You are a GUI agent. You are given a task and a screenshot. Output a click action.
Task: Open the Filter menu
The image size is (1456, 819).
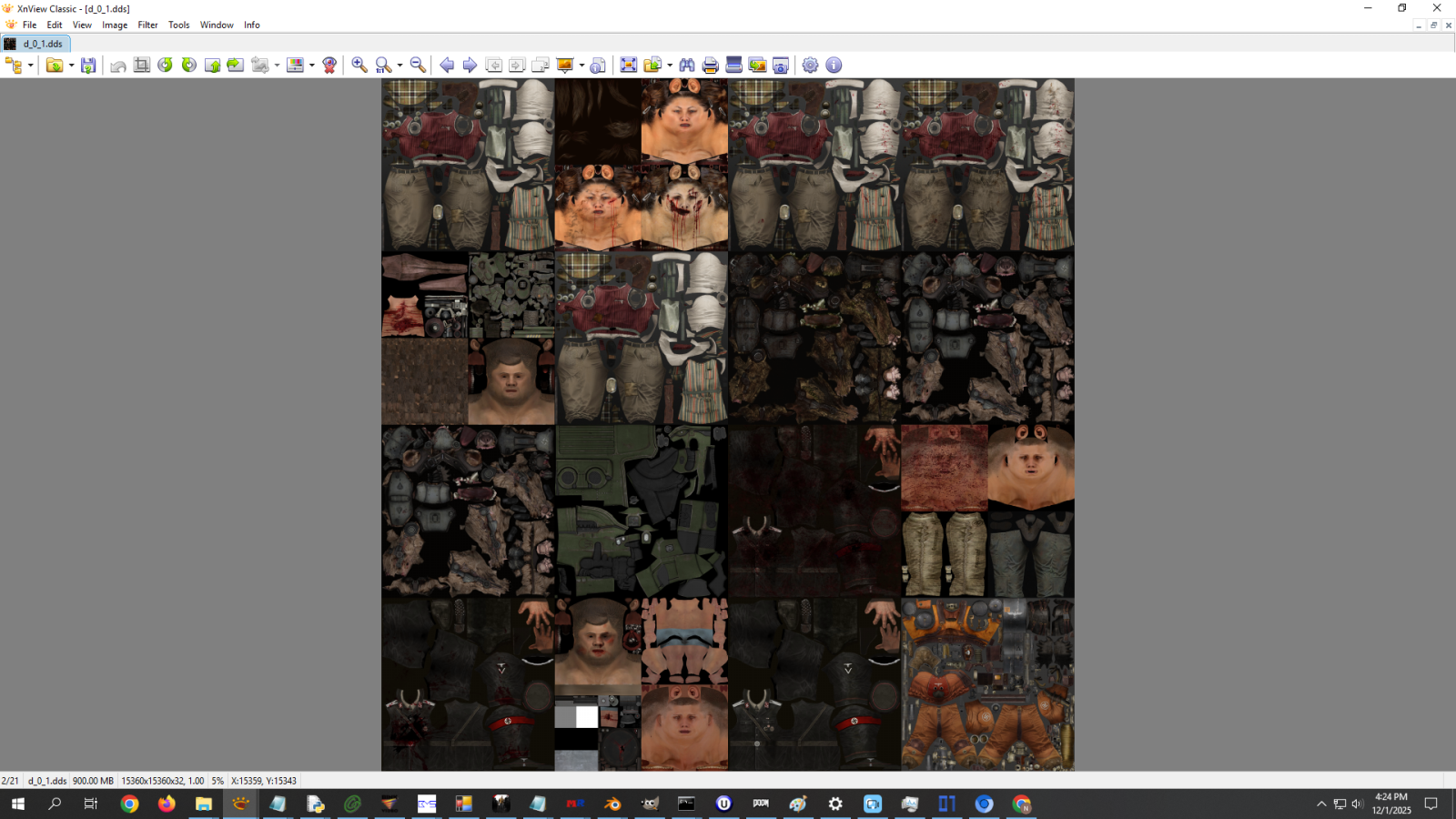[x=147, y=25]
